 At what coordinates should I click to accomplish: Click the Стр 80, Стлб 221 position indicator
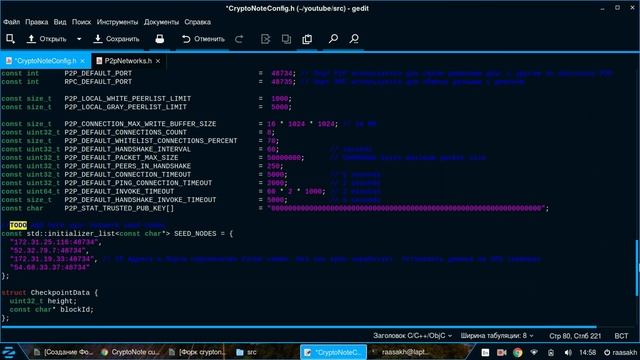coord(575,336)
